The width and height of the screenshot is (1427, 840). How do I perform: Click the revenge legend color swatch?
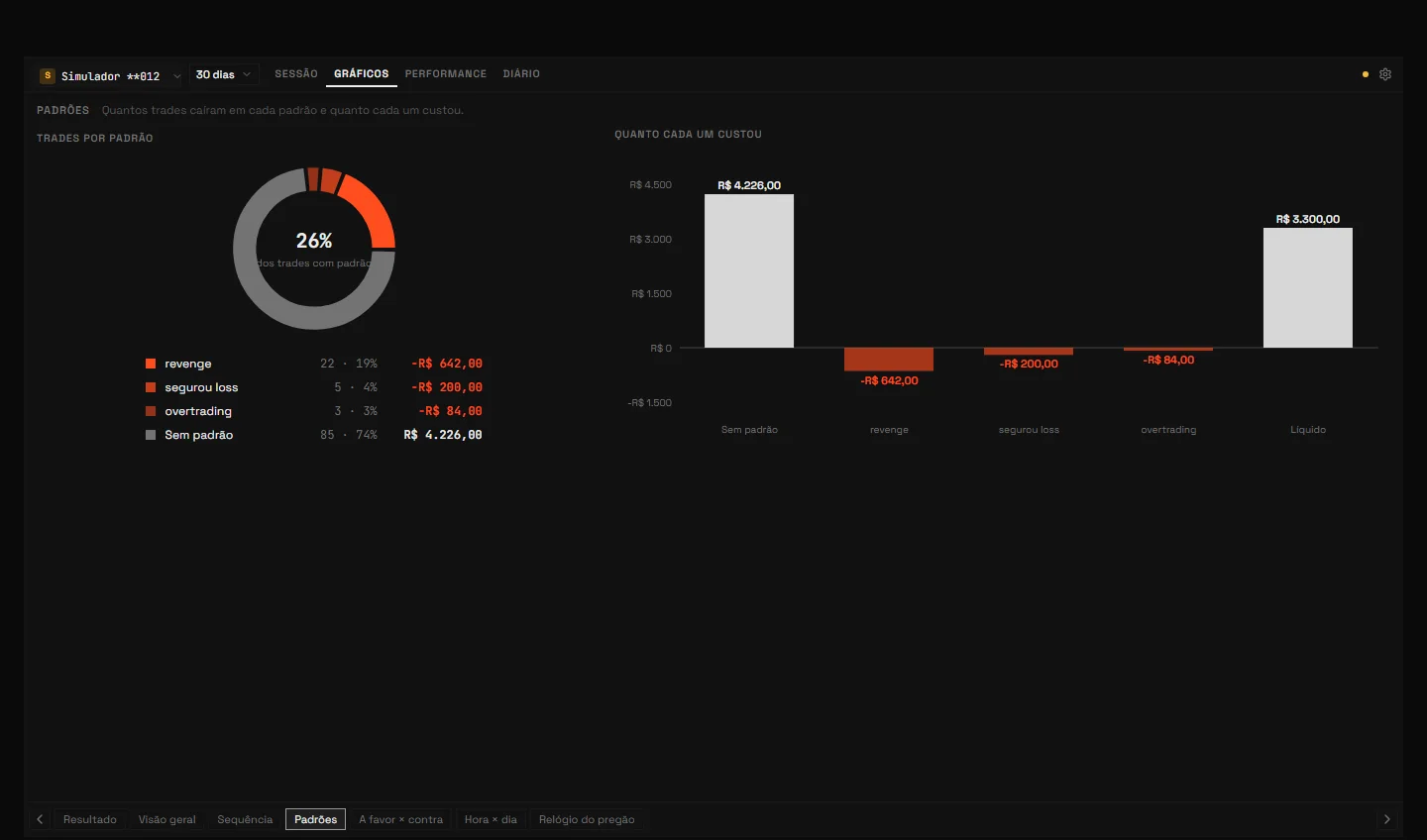click(151, 364)
